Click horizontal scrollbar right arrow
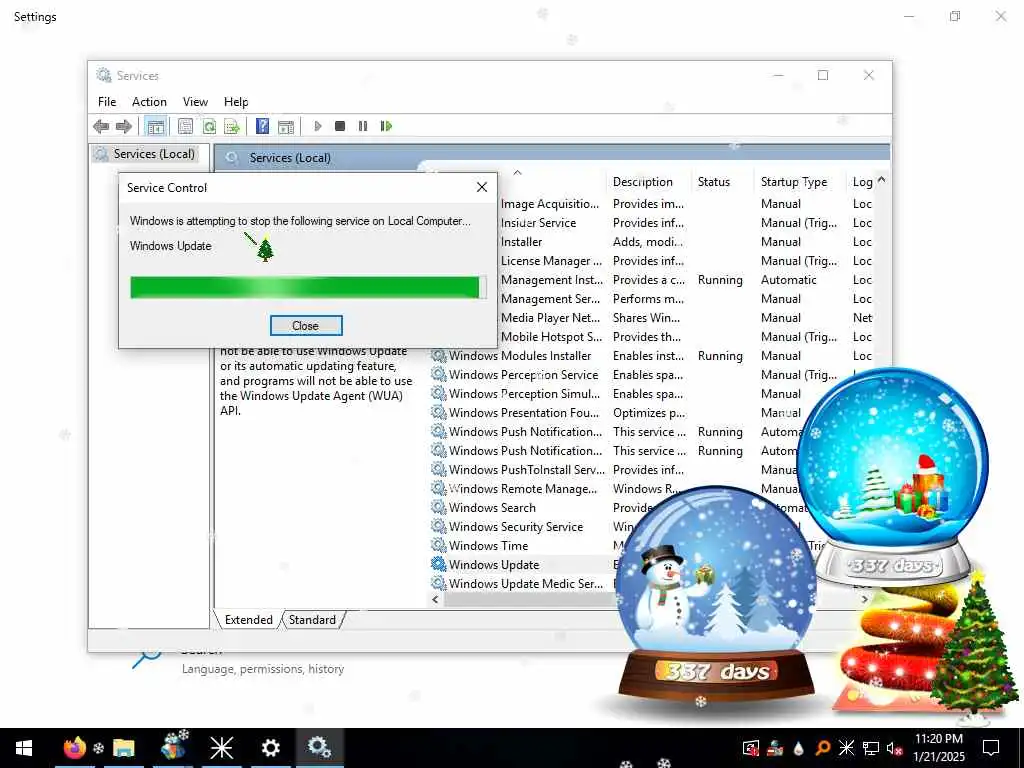 click(865, 600)
